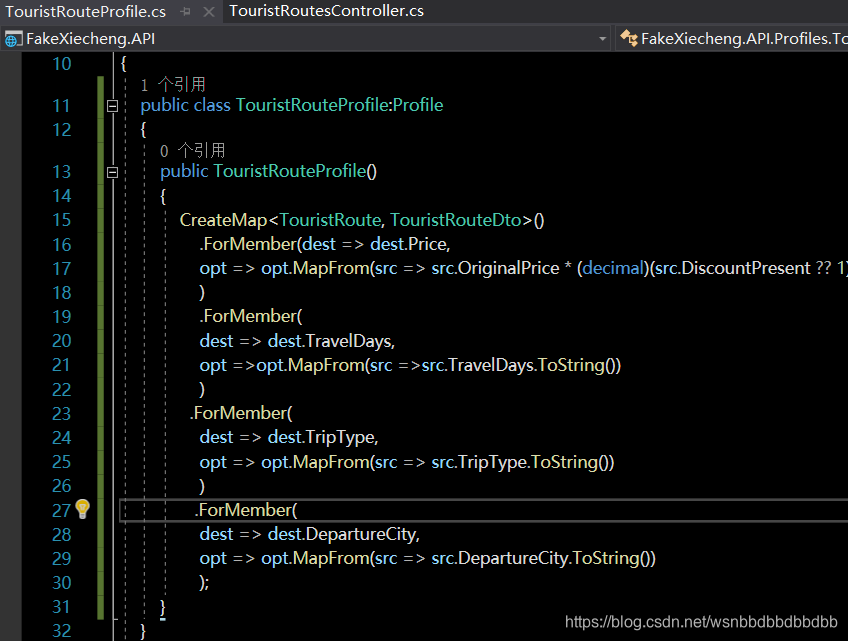Click the class icon beside FakeXiecheng.API.Profiles
The height and width of the screenshot is (641, 848).
[628, 38]
